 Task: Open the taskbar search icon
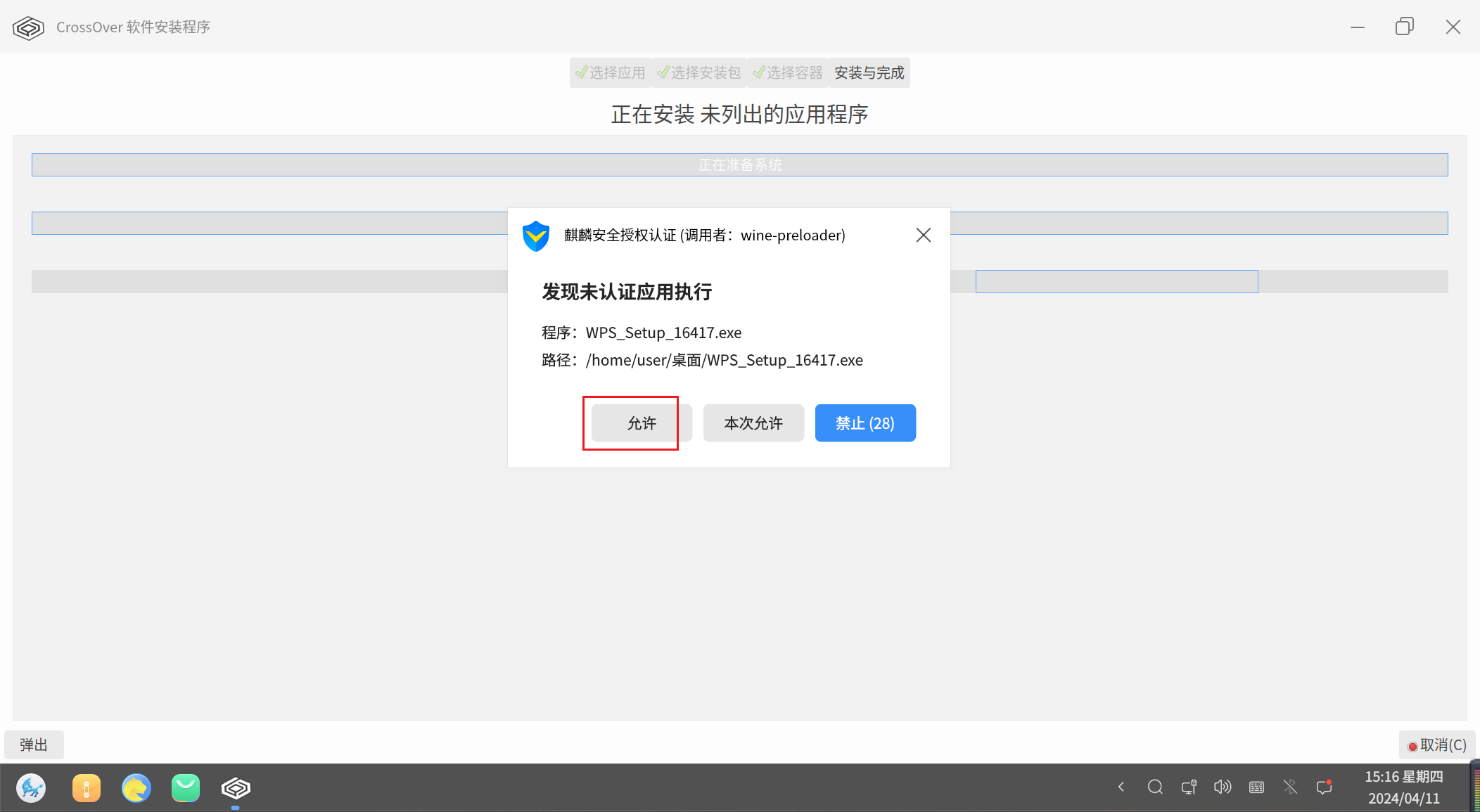[x=1155, y=787]
